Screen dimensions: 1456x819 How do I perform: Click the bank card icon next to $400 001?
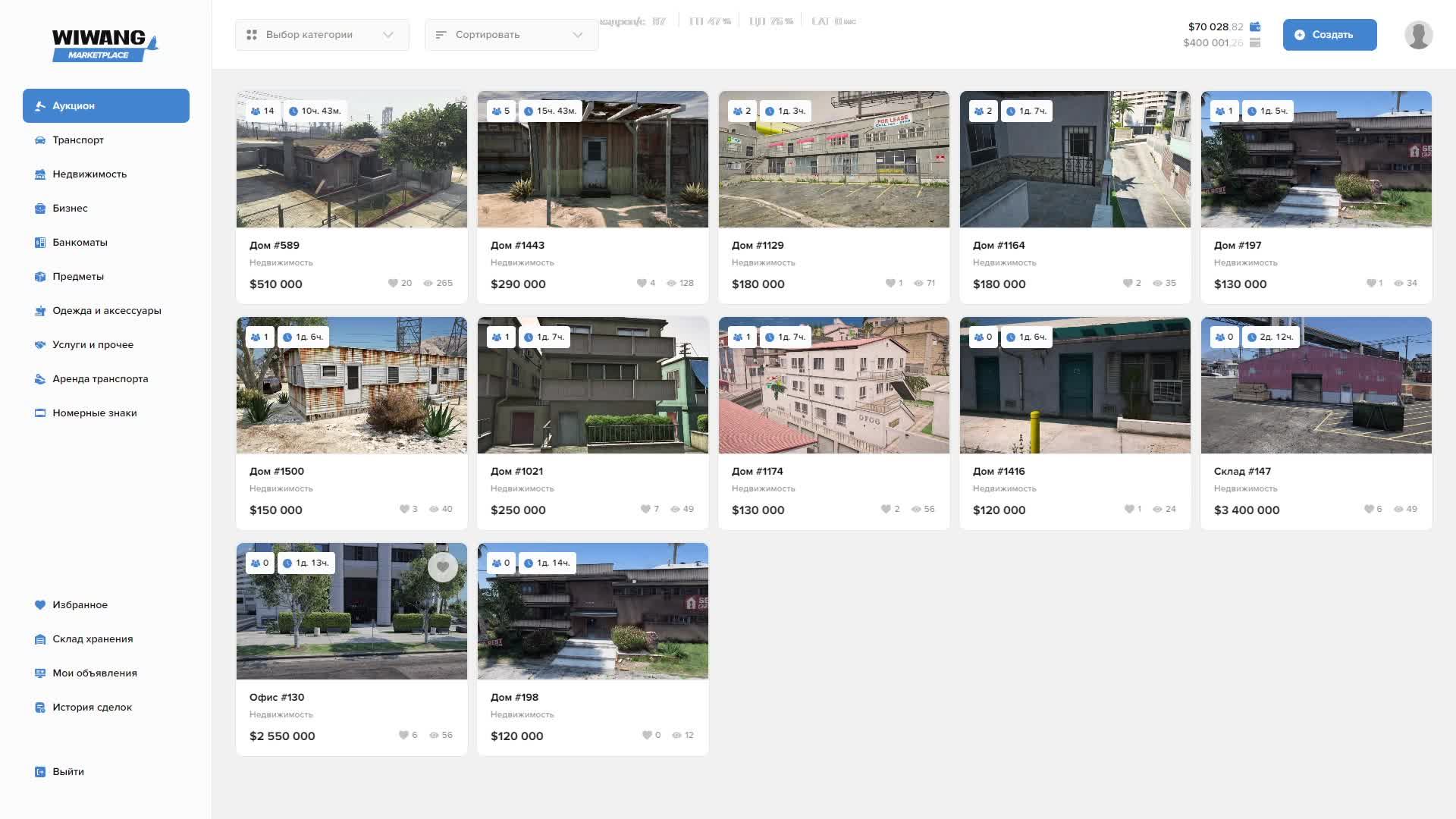point(1255,42)
